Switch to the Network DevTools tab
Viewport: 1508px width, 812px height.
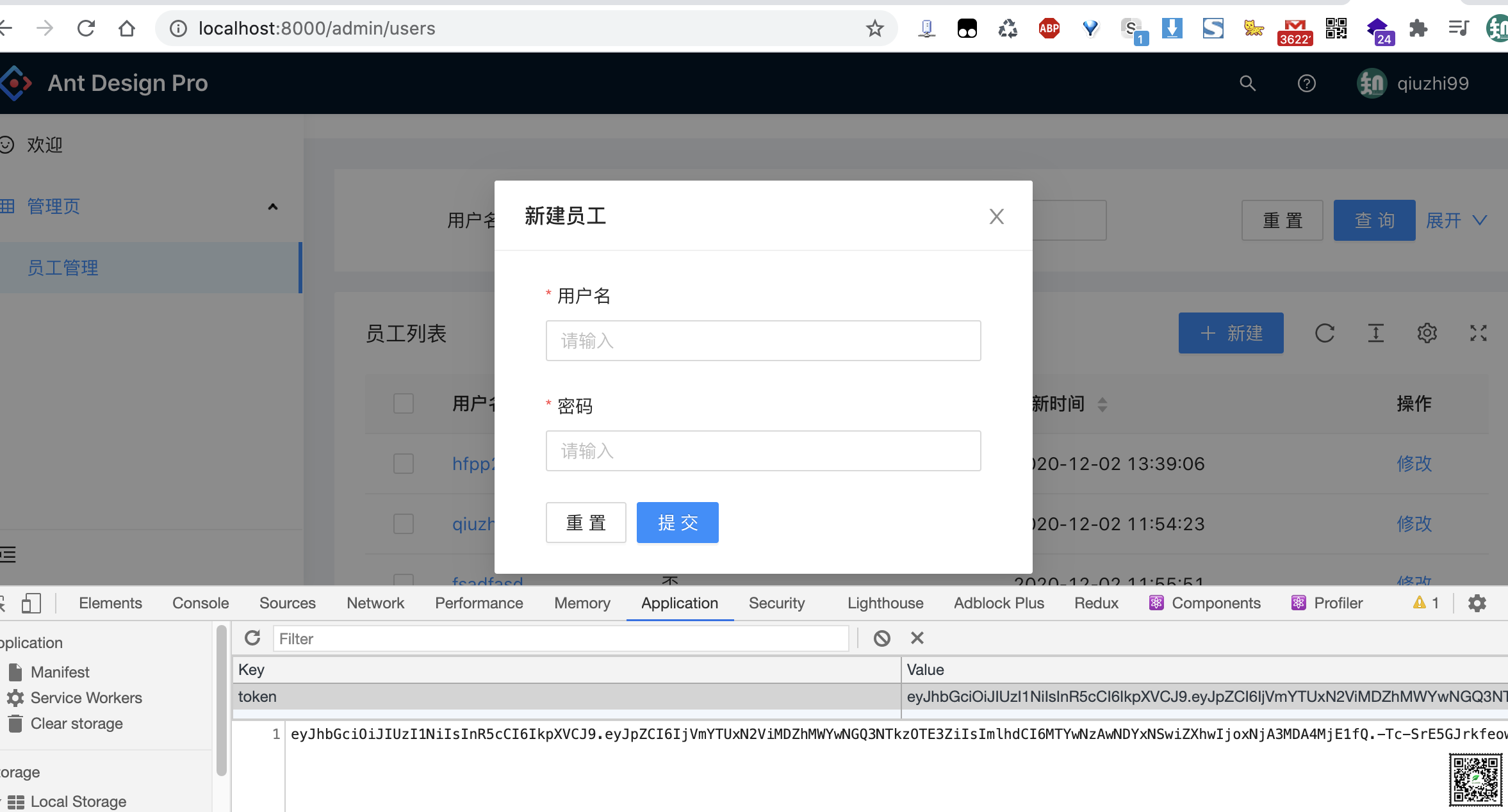pyautogui.click(x=375, y=603)
